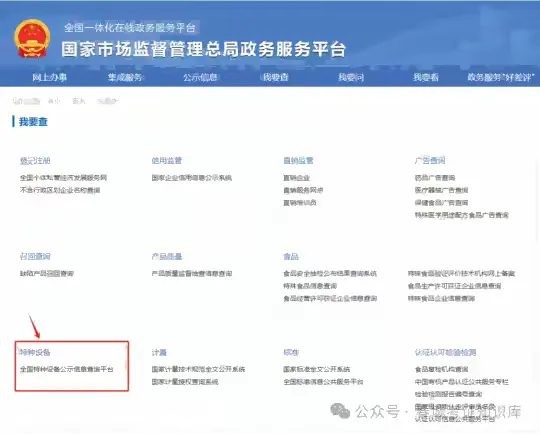Open the 食品复检机构查询 link

tap(441, 369)
